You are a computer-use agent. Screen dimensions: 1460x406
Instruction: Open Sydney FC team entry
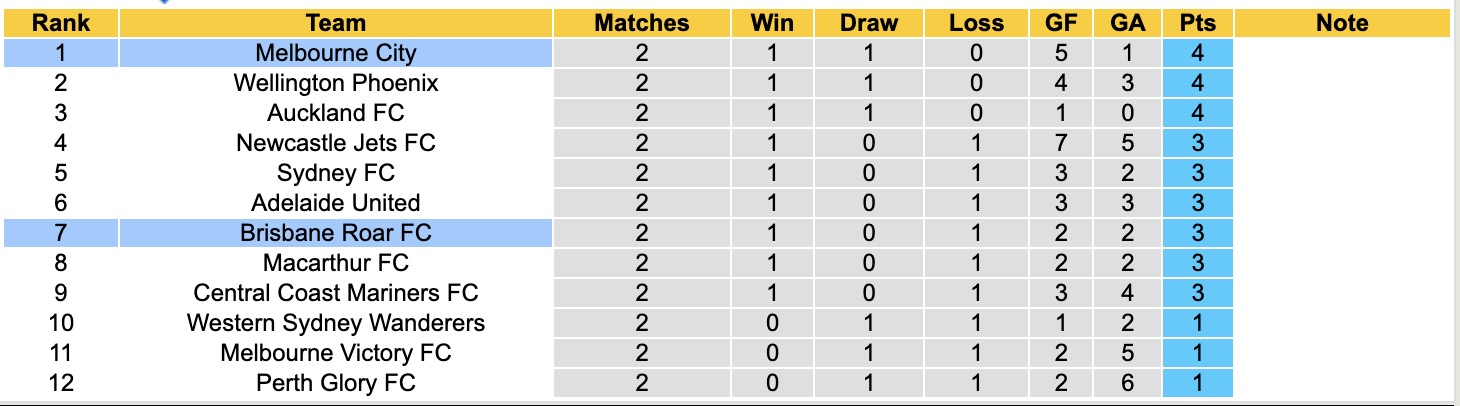tap(336, 173)
